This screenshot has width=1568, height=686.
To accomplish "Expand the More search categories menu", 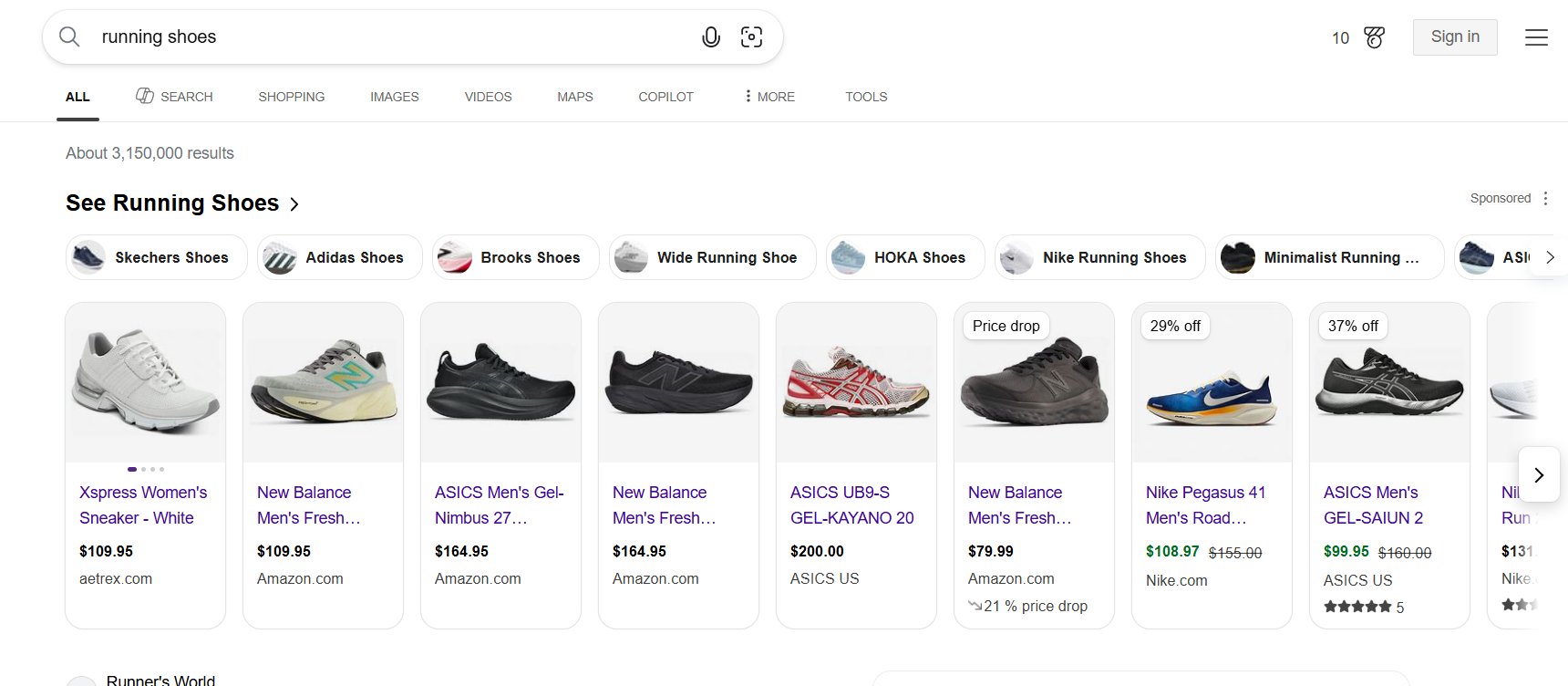I will click(x=769, y=97).
